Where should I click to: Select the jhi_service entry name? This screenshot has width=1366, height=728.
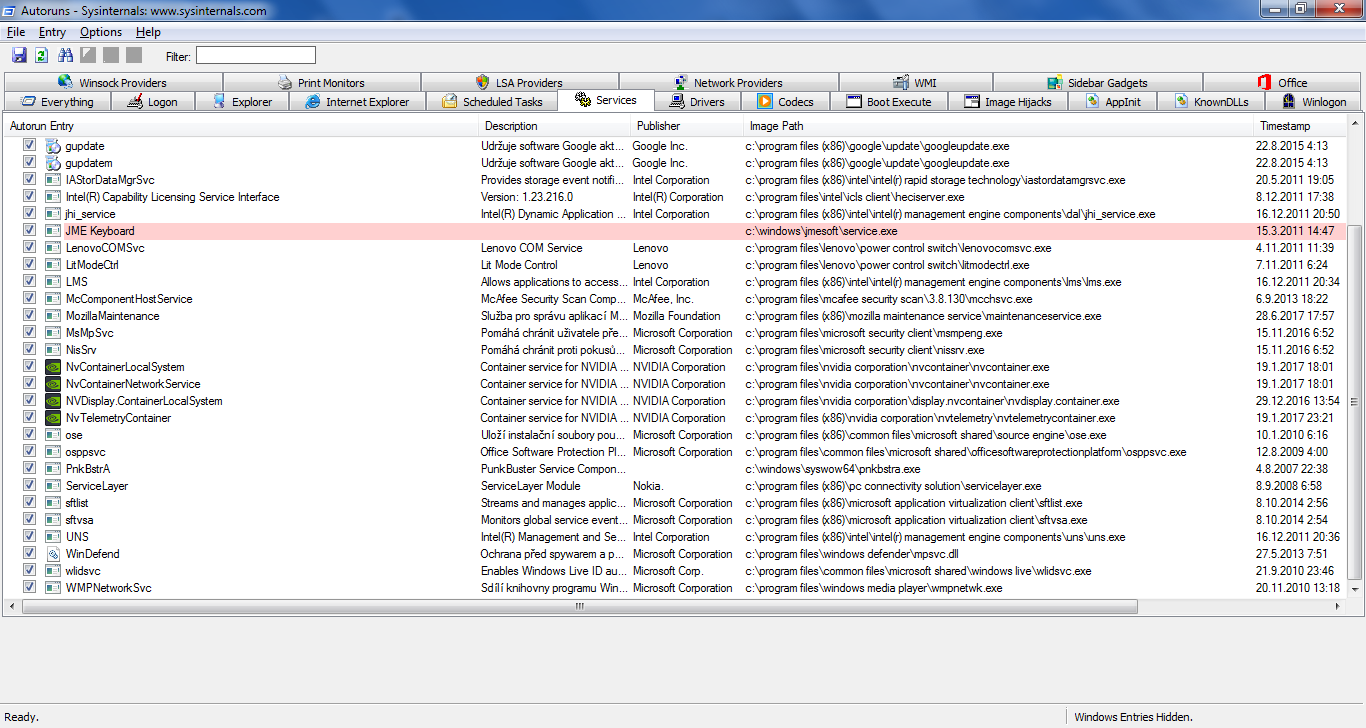point(90,214)
